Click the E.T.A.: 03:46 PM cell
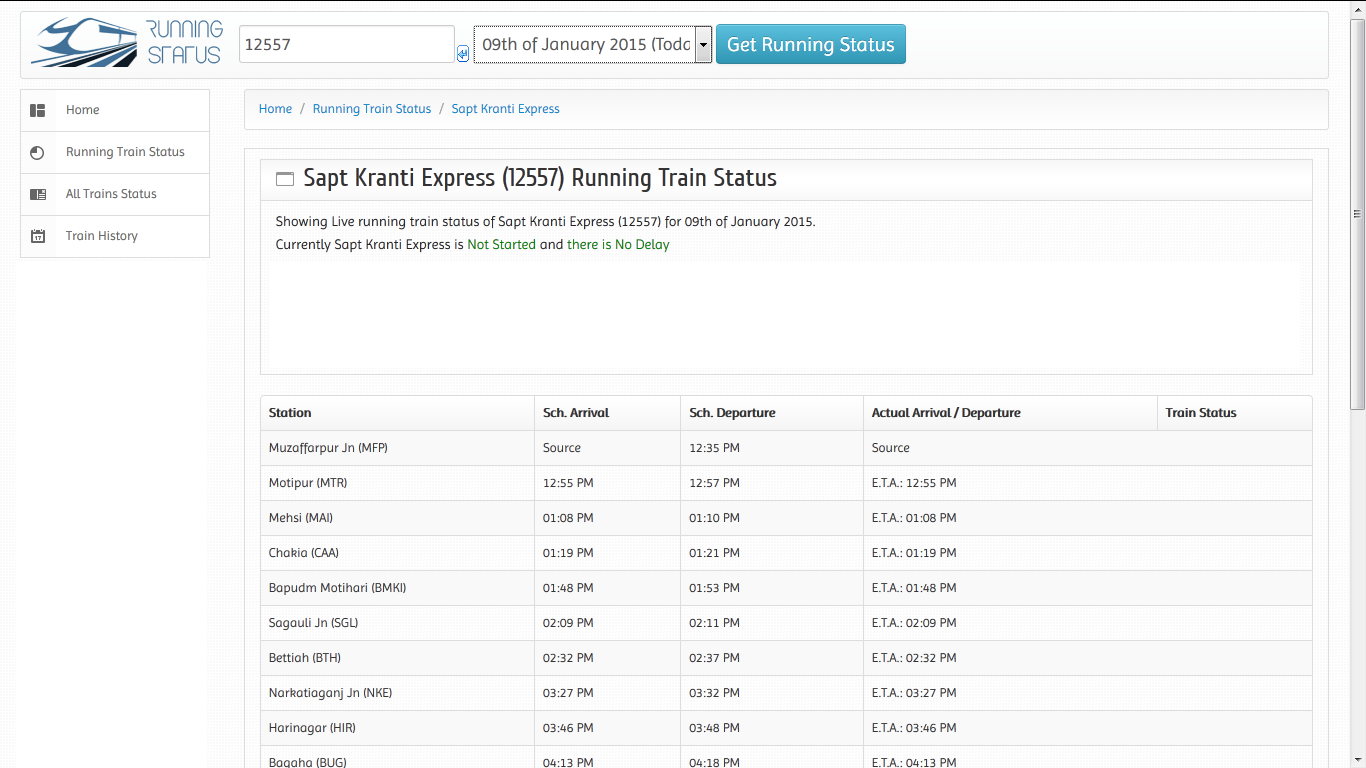This screenshot has height=768, width=1366. pos(1010,728)
